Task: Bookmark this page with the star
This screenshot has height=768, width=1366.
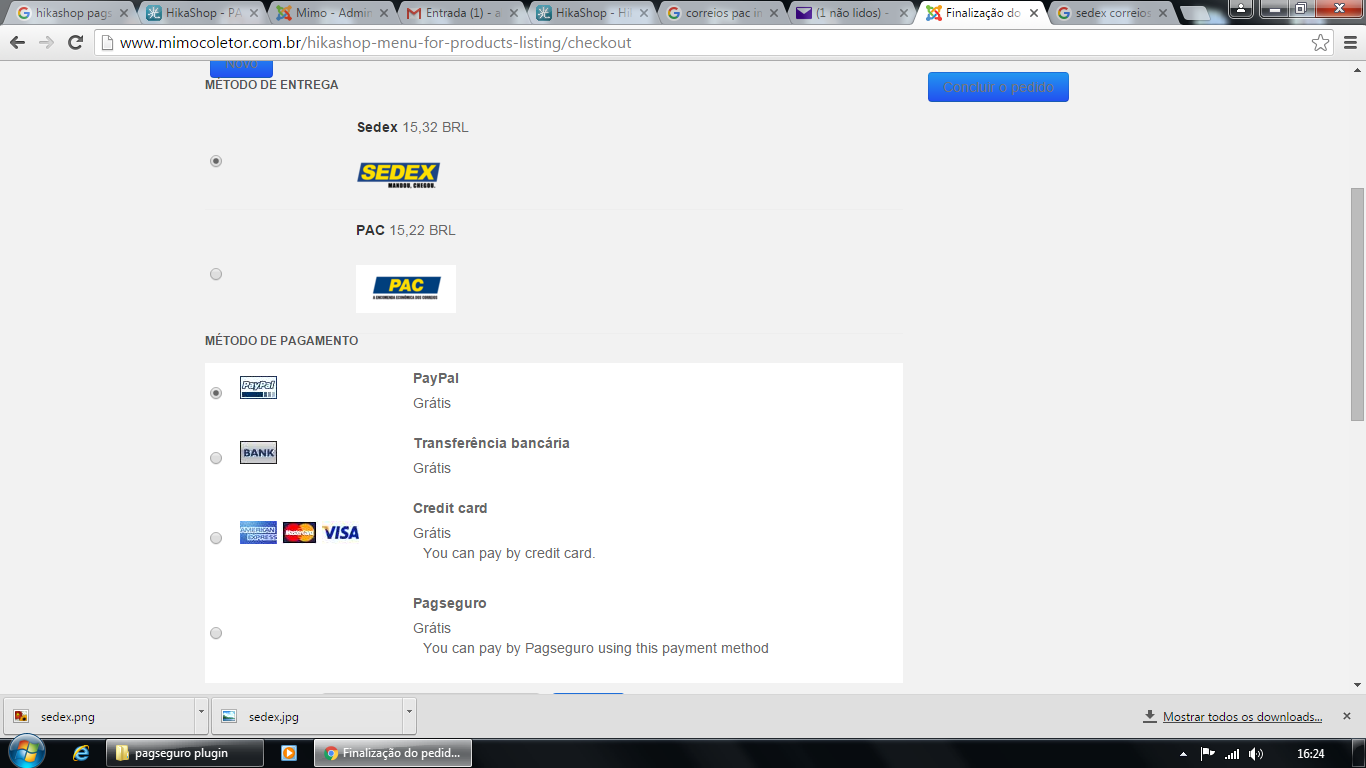Action: pyautogui.click(x=1321, y=43)
